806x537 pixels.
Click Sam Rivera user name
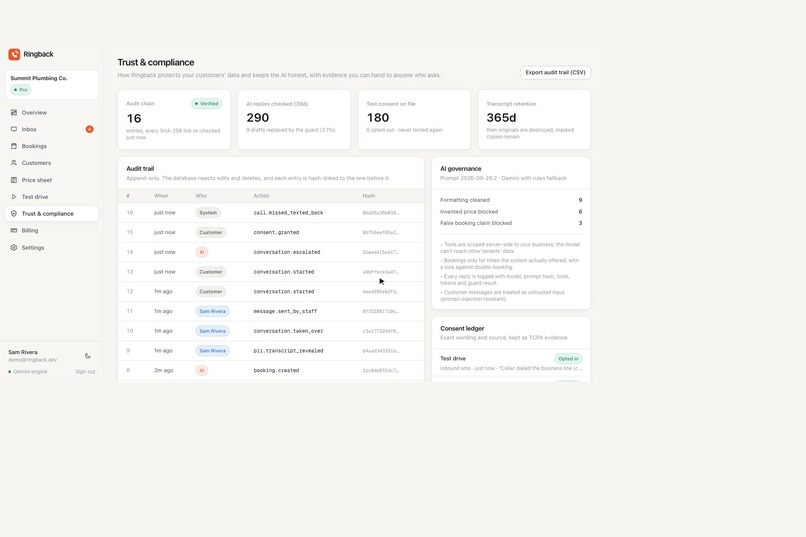pyautogui.click(x=23, y=352)
